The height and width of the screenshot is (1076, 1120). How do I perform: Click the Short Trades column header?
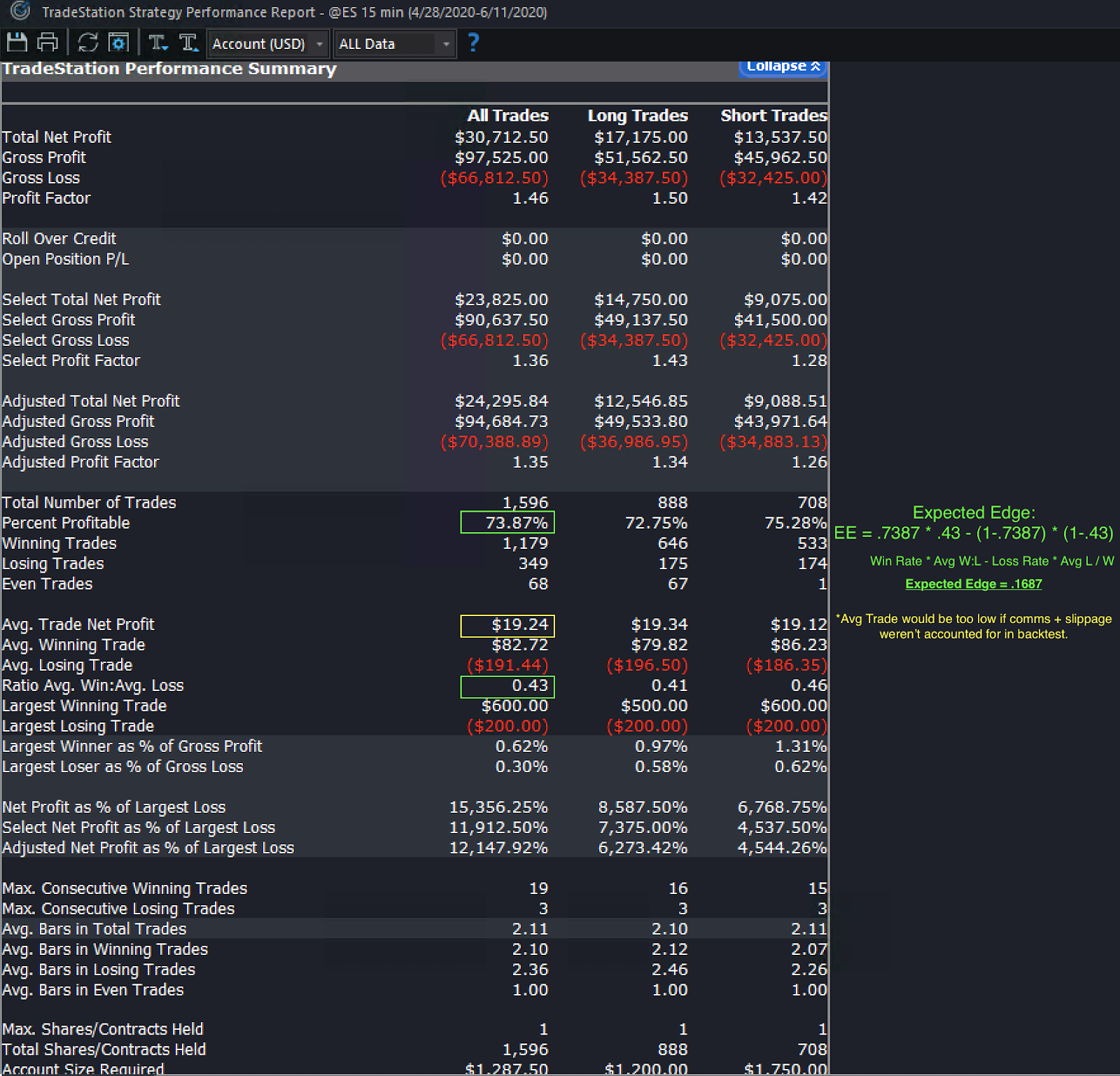773,116
